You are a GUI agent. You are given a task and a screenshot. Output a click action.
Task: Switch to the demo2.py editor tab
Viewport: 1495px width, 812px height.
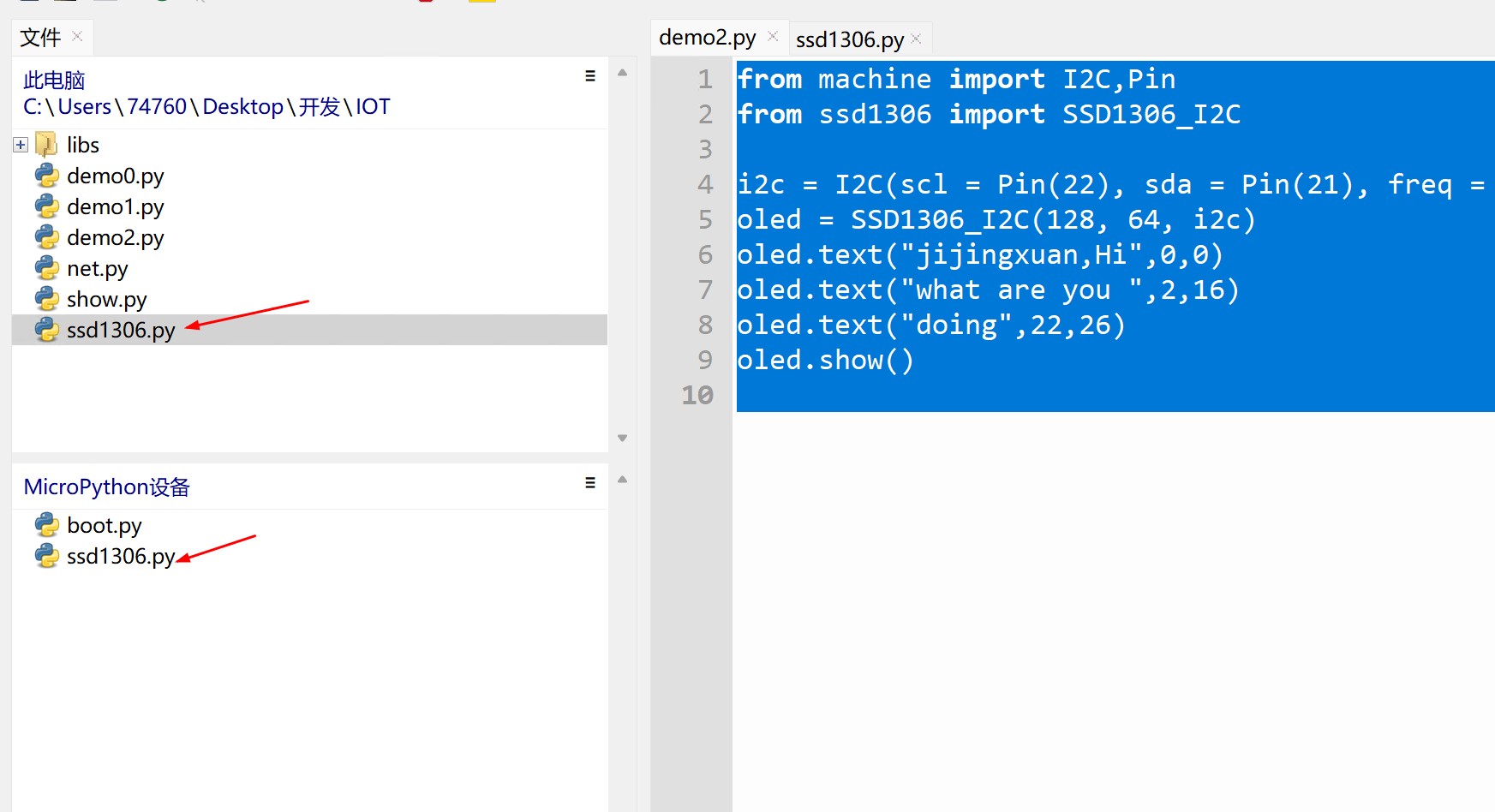click(707, 38)
